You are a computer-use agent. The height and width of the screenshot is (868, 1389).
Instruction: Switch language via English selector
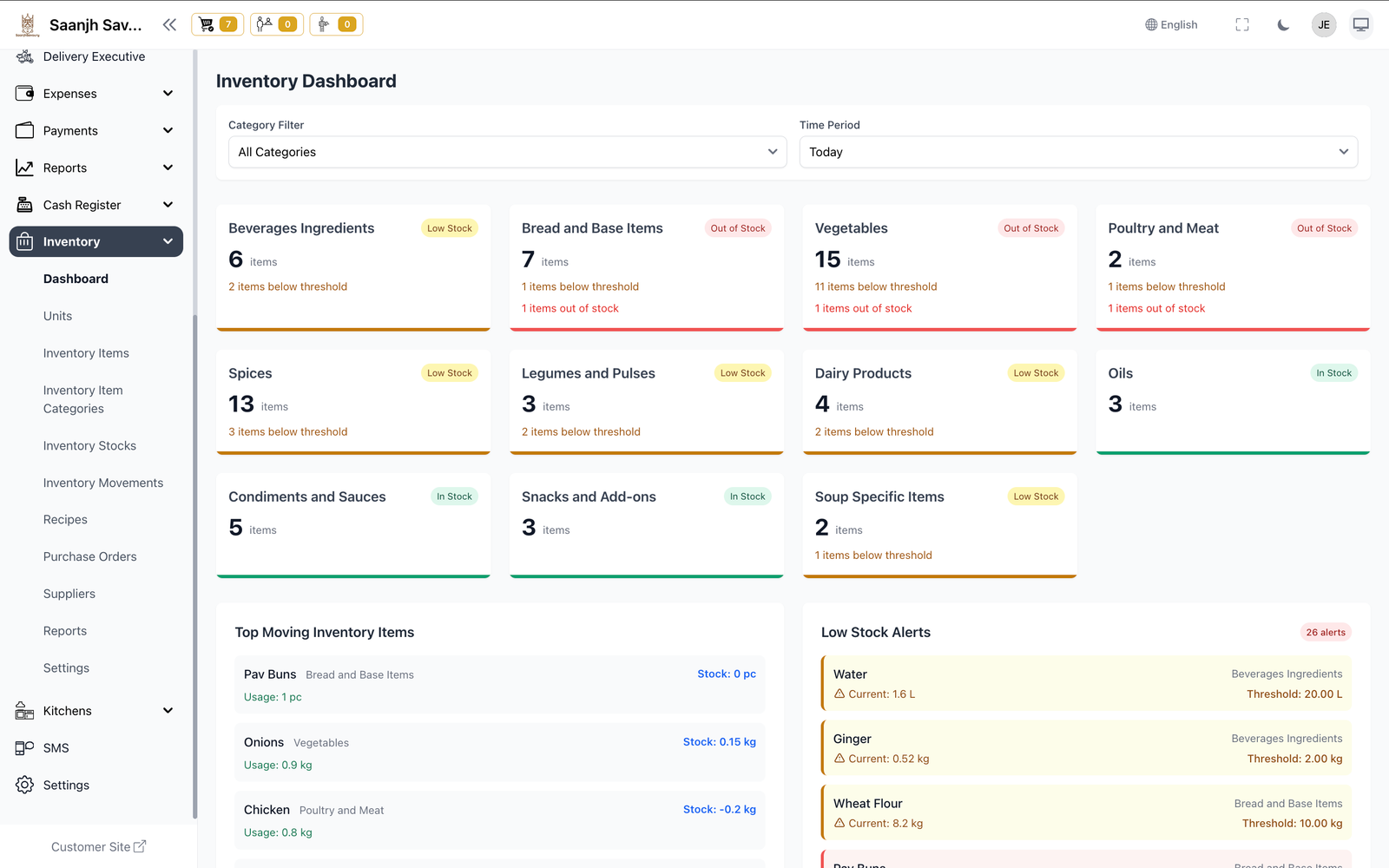[x=1170, y=24]
